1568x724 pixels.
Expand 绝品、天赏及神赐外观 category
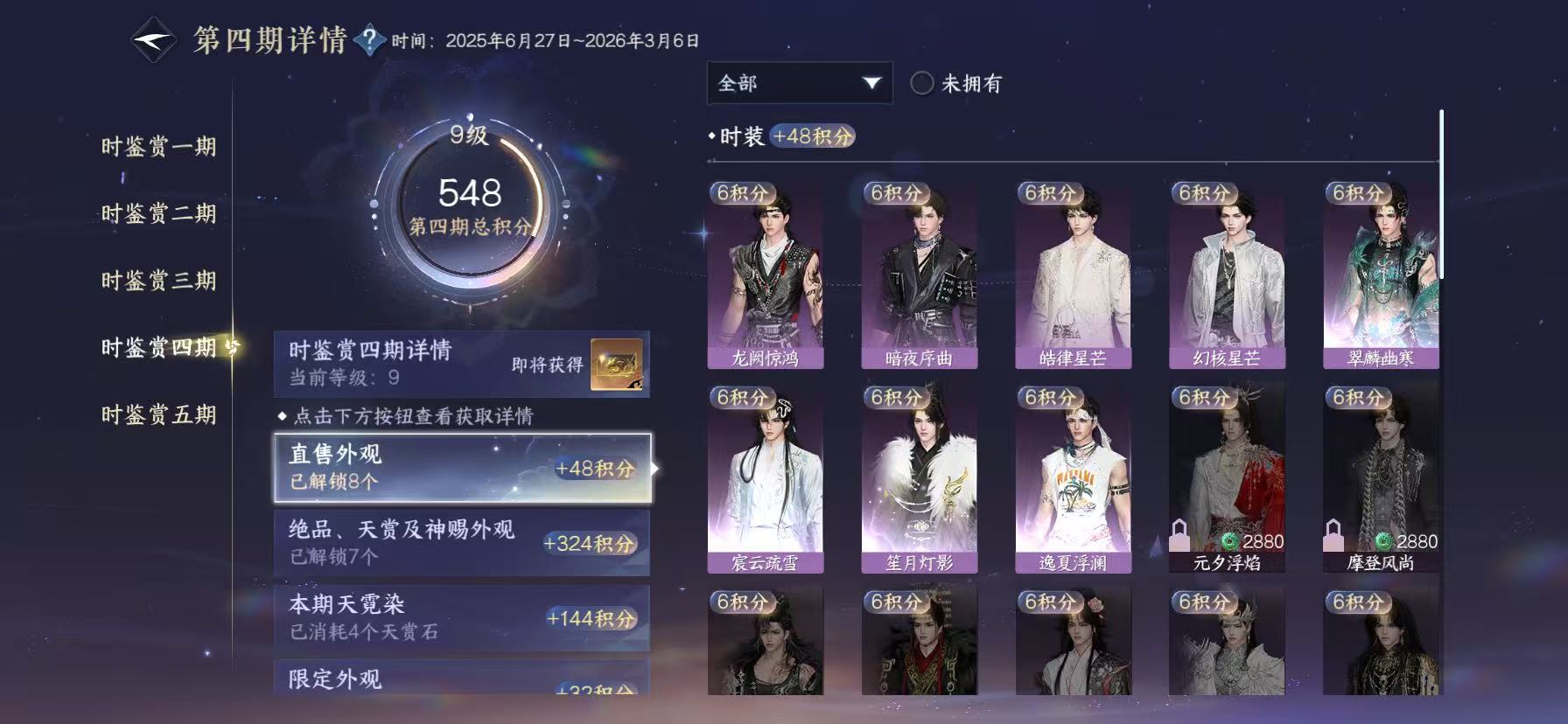462,542
